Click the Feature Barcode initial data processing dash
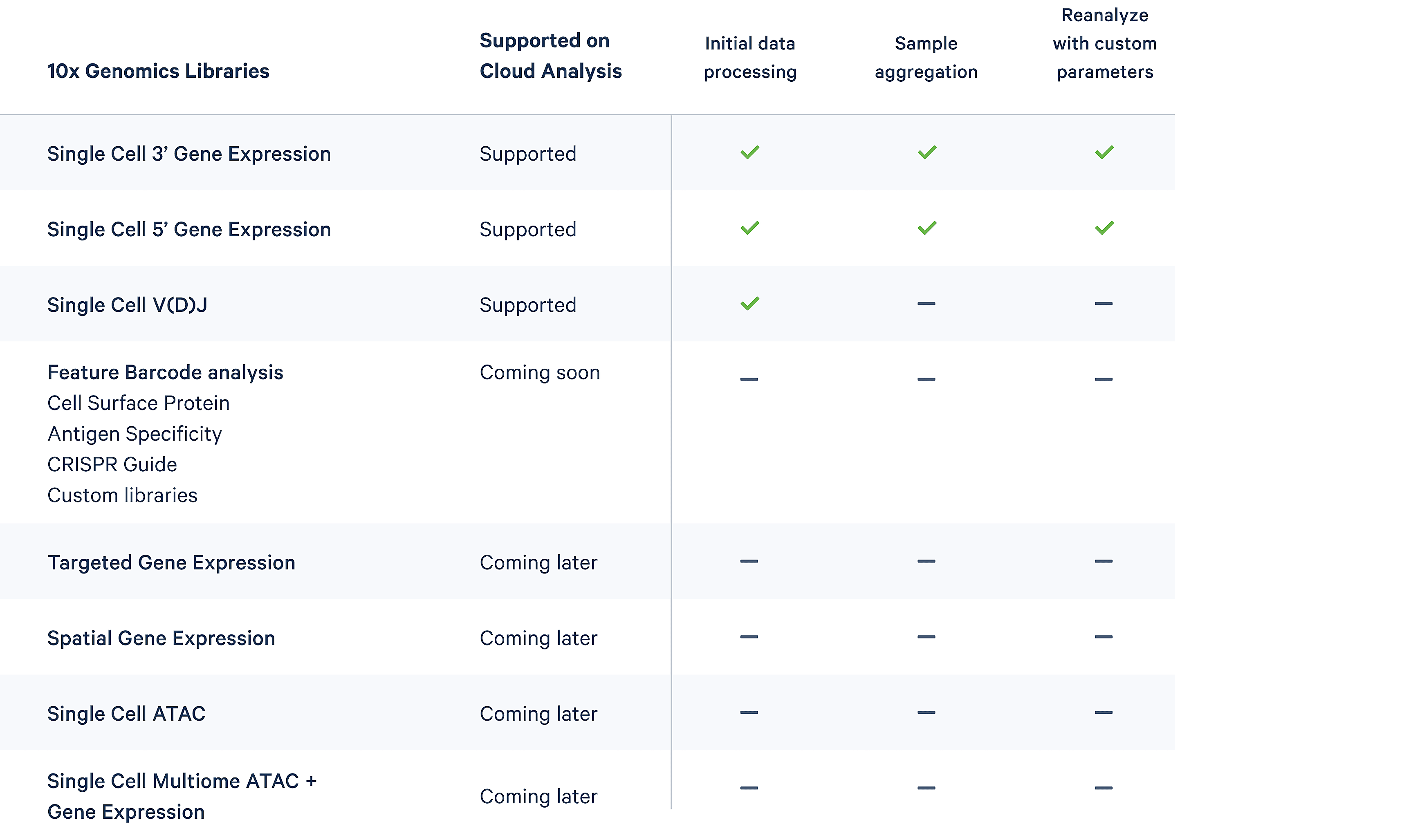This screenshot has width=1411, height=840. pyautogui.click(x=749, y=379)
